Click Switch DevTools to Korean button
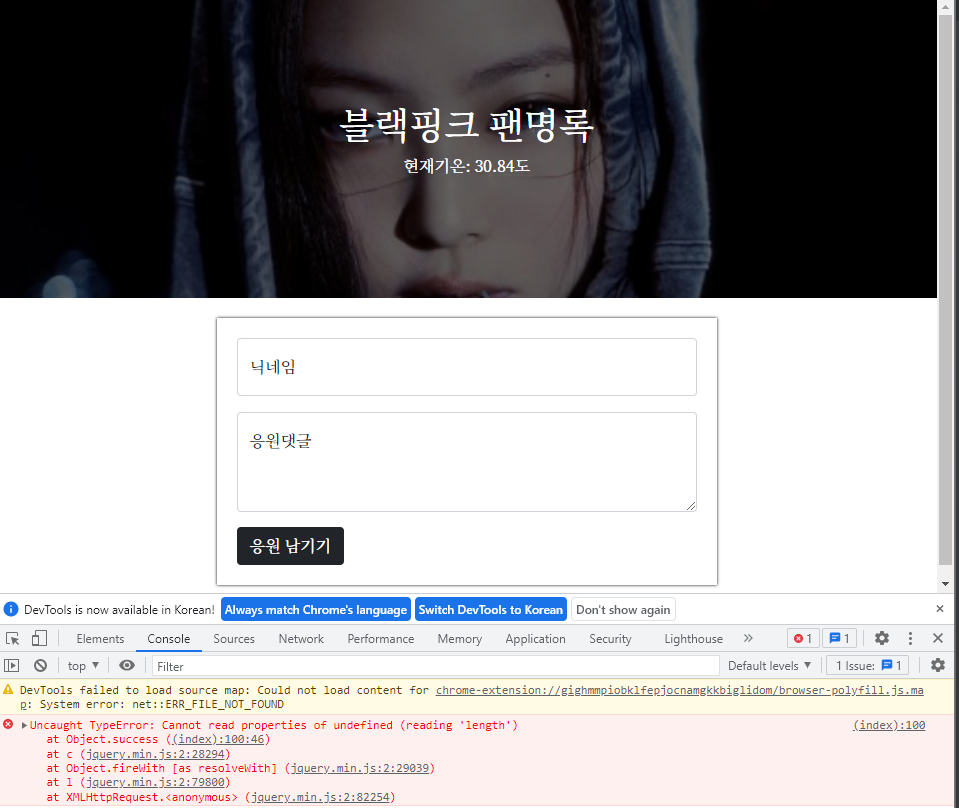The image size is (959, 808). point(491,610)
